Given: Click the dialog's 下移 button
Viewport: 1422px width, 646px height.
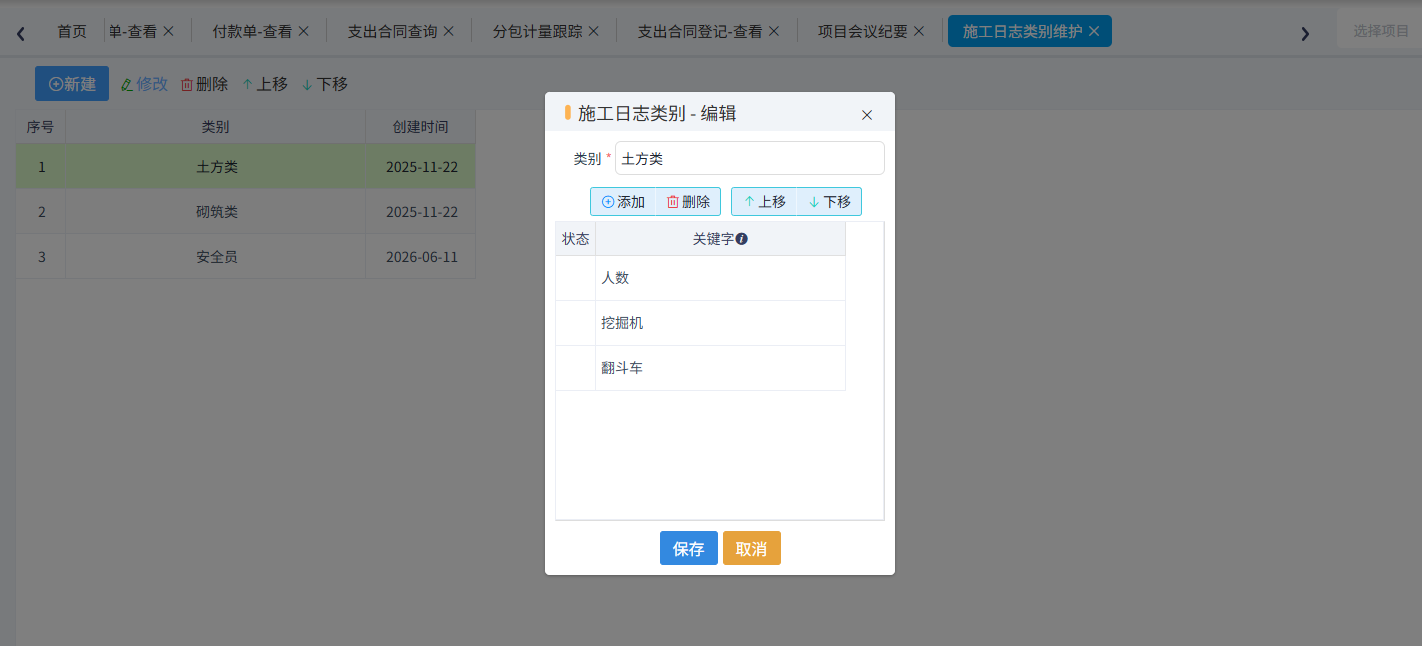Looking at the screenshot, I should click(x=829, y=202).
